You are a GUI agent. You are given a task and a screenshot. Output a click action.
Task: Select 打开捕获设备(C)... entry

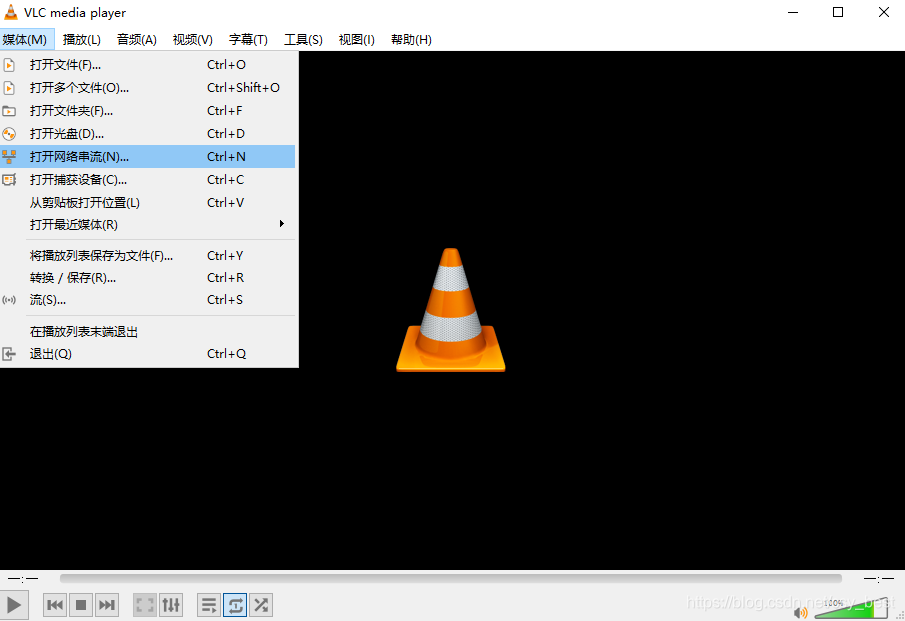(148, 179)
